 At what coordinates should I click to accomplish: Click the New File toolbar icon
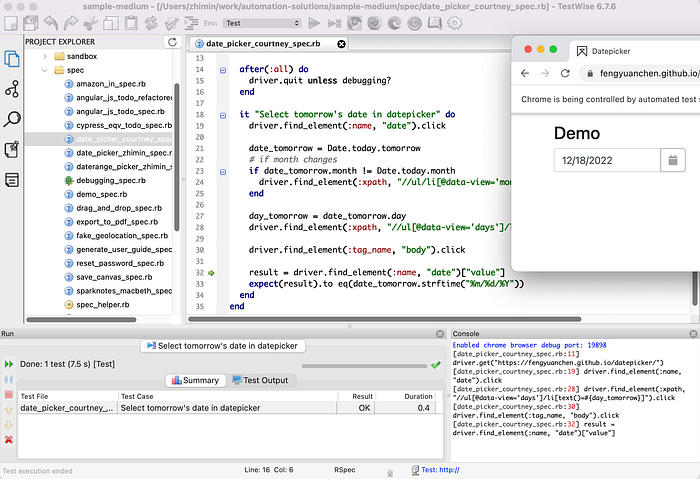[x=11, y=23]
